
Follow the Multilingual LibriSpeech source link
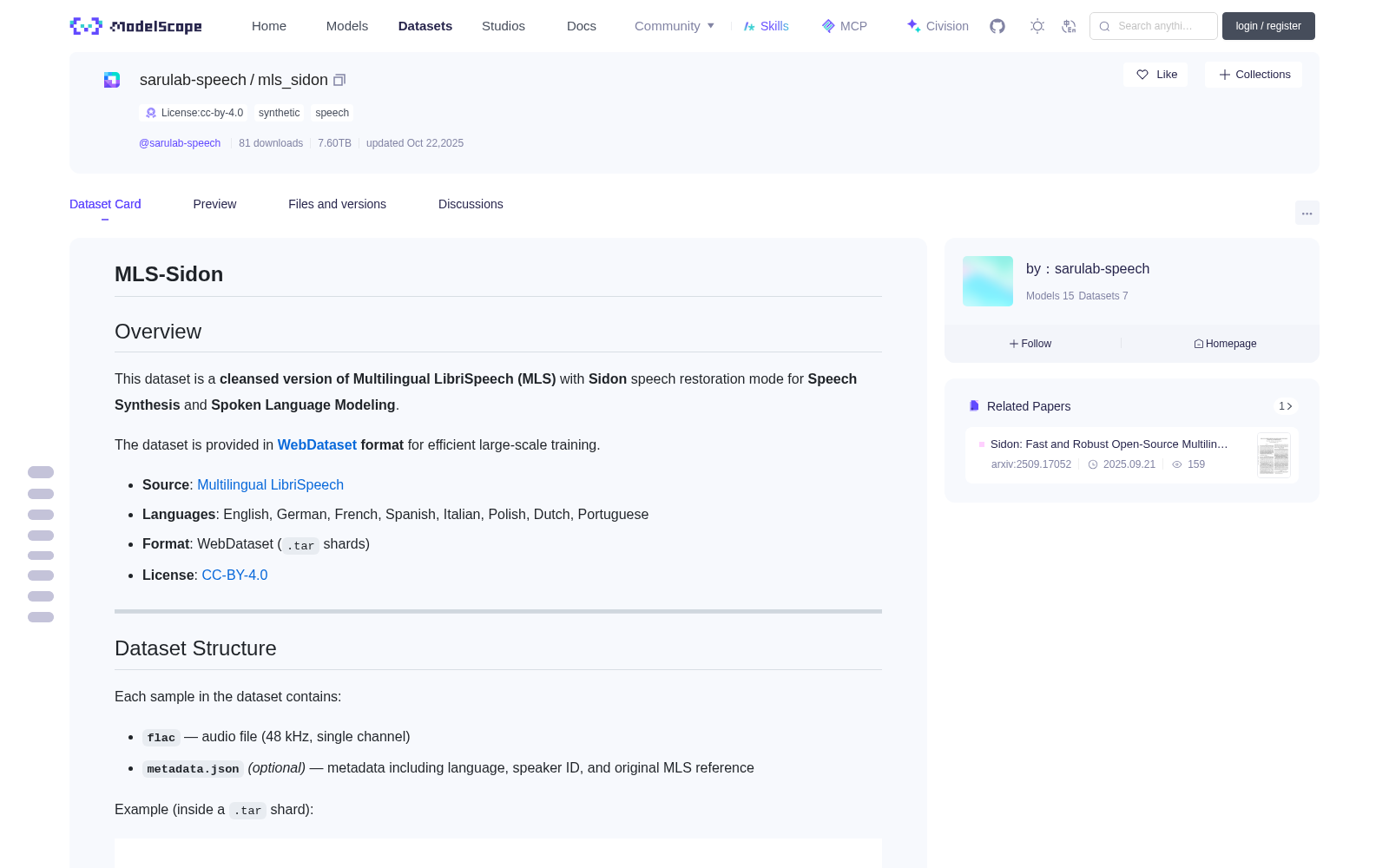pos(270,484)
